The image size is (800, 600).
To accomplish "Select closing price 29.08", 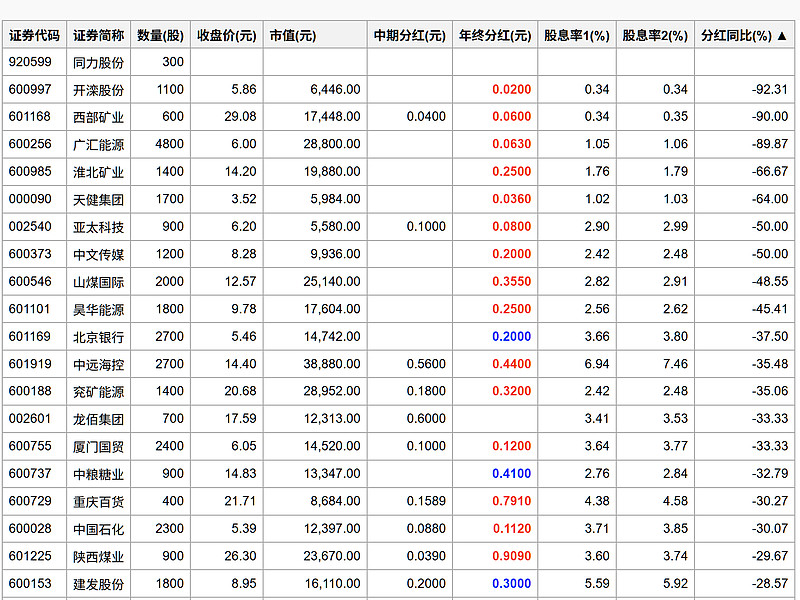I will coord(240,116).
